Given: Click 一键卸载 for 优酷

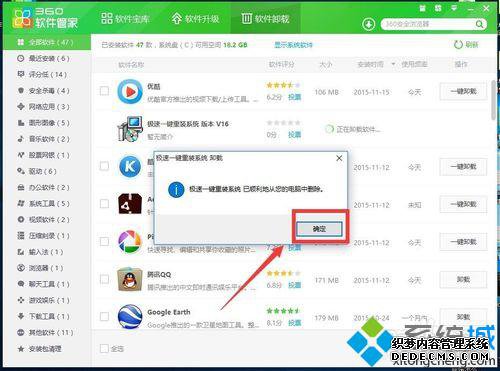Looking at the screenshot, I should pos(463,91).
